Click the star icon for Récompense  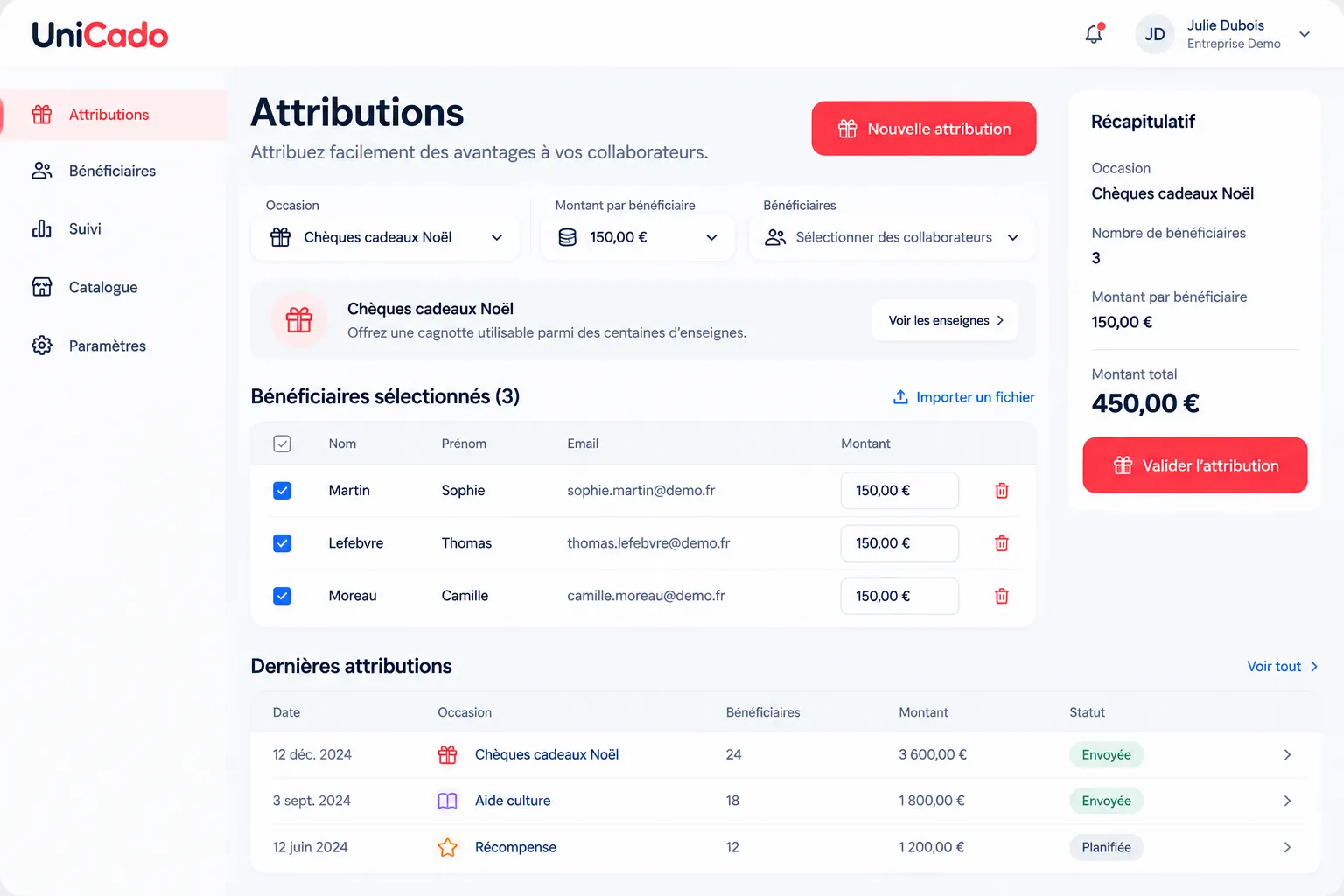[x=447, y=847]
